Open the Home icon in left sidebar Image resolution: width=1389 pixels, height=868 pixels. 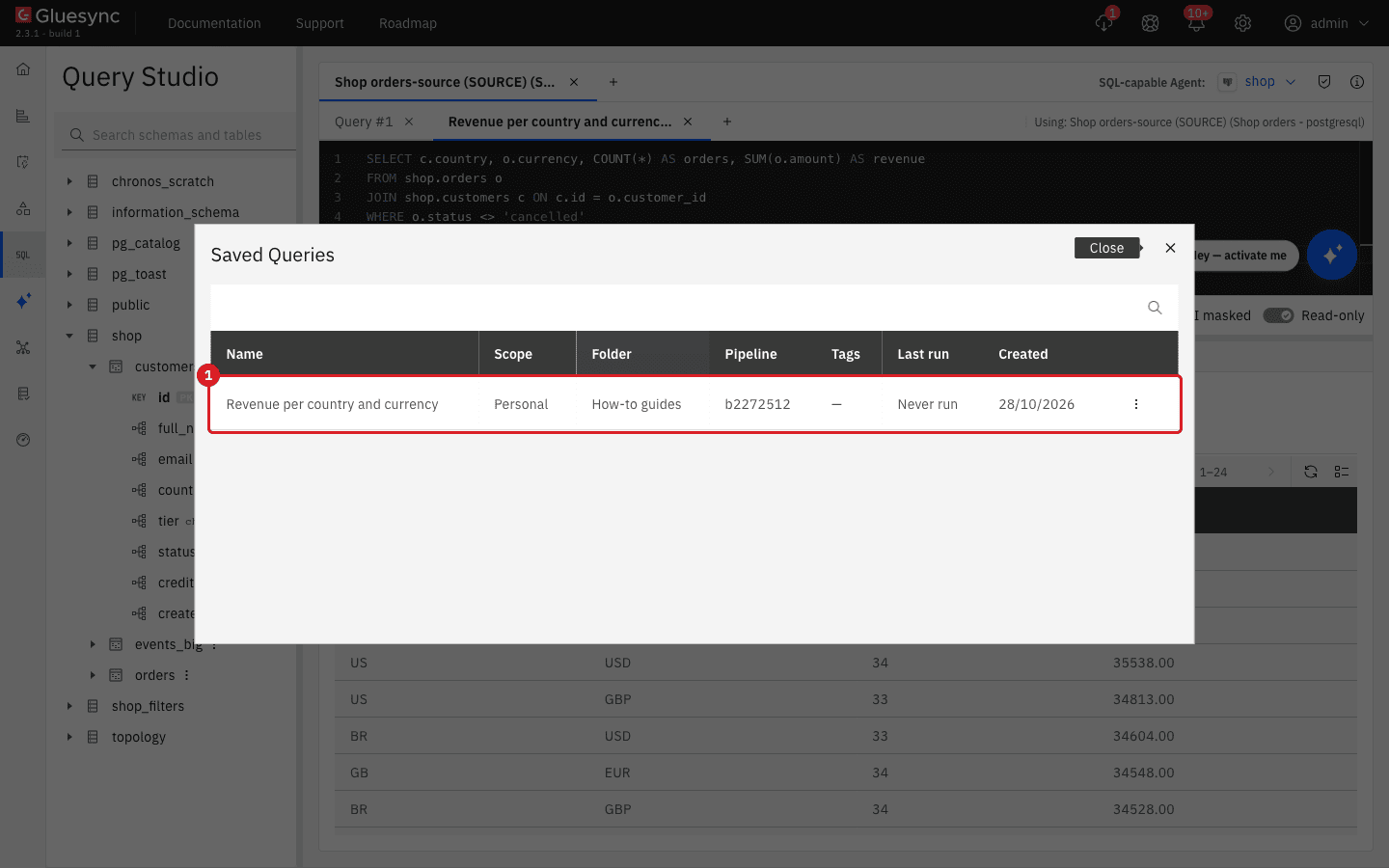(x=23, y=69)
